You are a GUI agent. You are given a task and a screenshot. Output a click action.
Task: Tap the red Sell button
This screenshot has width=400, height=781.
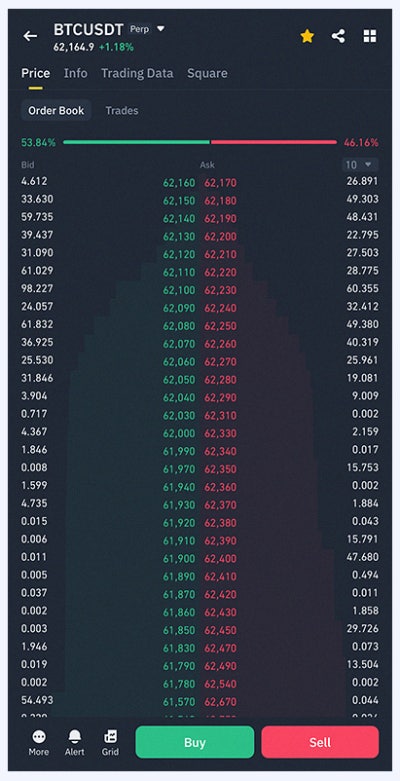coord(320,742)
